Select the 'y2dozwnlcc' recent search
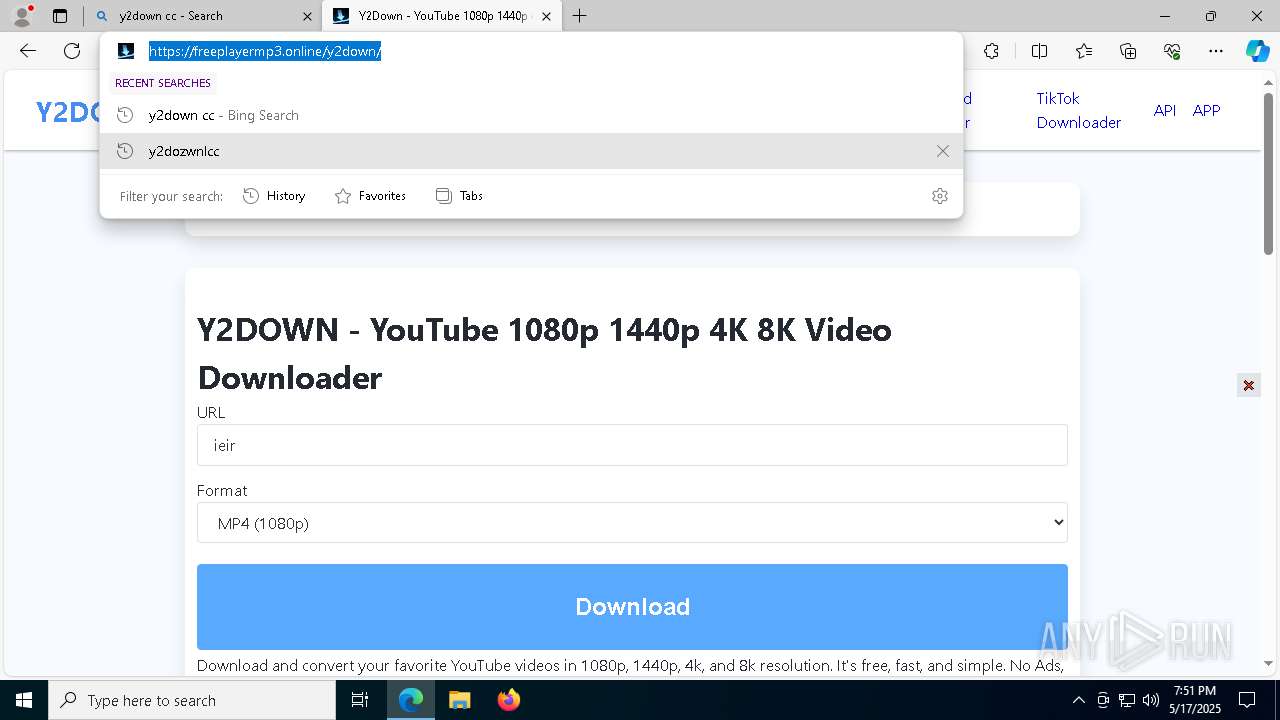Screen dimensions: 1280x720 (531, 151)
